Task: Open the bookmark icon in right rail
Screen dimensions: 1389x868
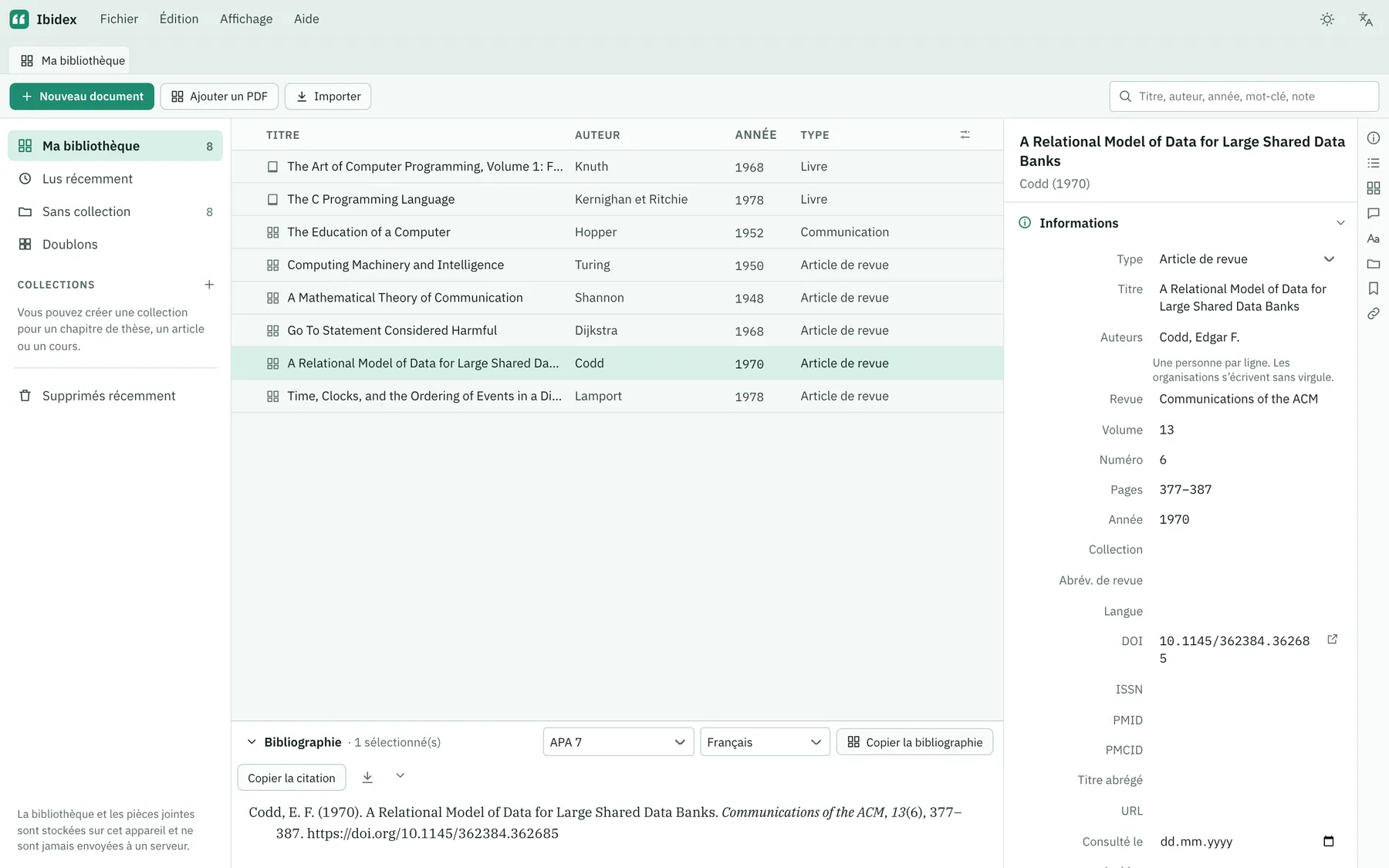Action: [x=1374, y=289]
